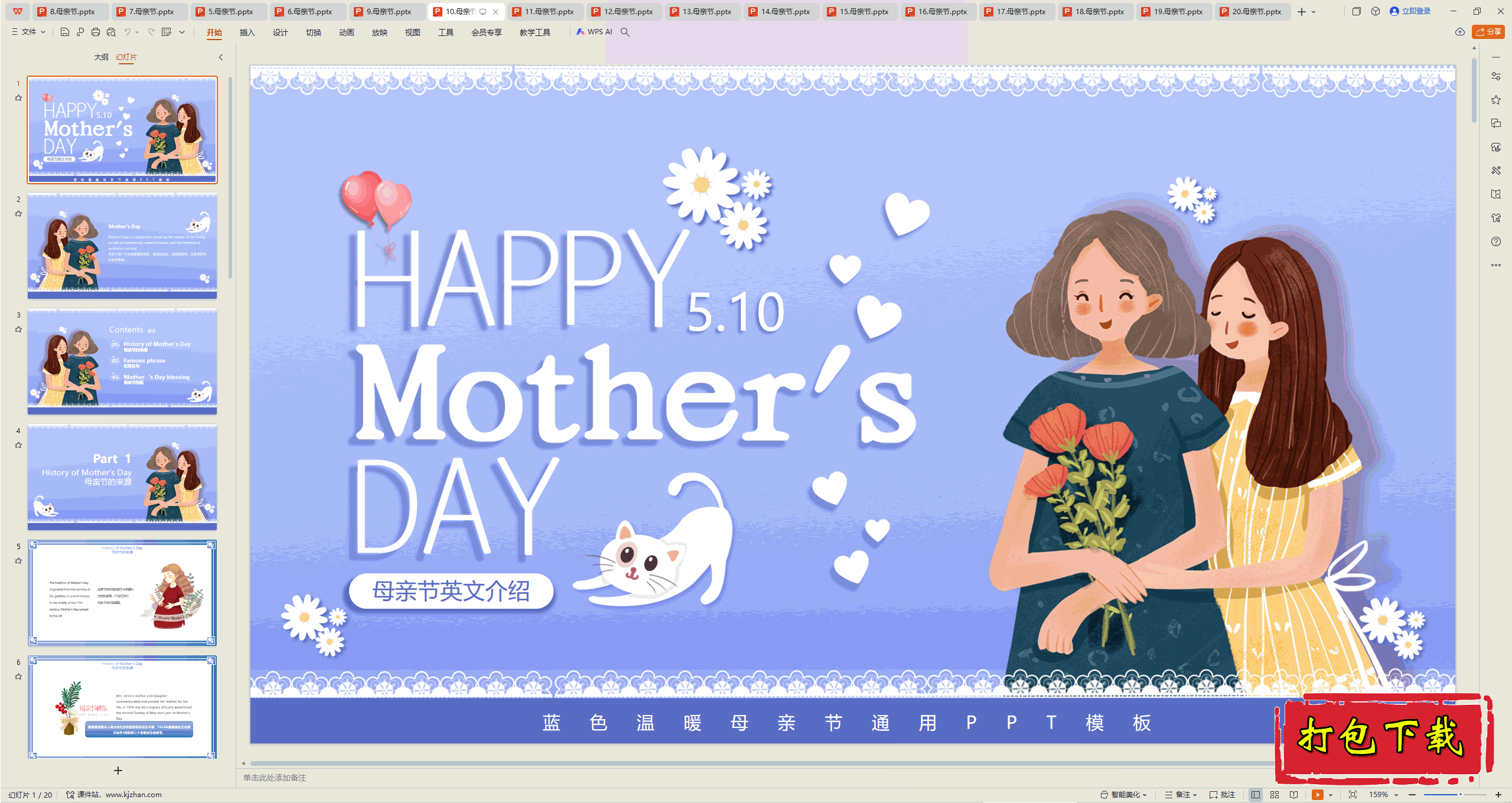Image resolution: width=1512 pixels, height=803 pixels.
Task: Select slide 3 Contents thumbnail
Action: (x=122, y=361)
